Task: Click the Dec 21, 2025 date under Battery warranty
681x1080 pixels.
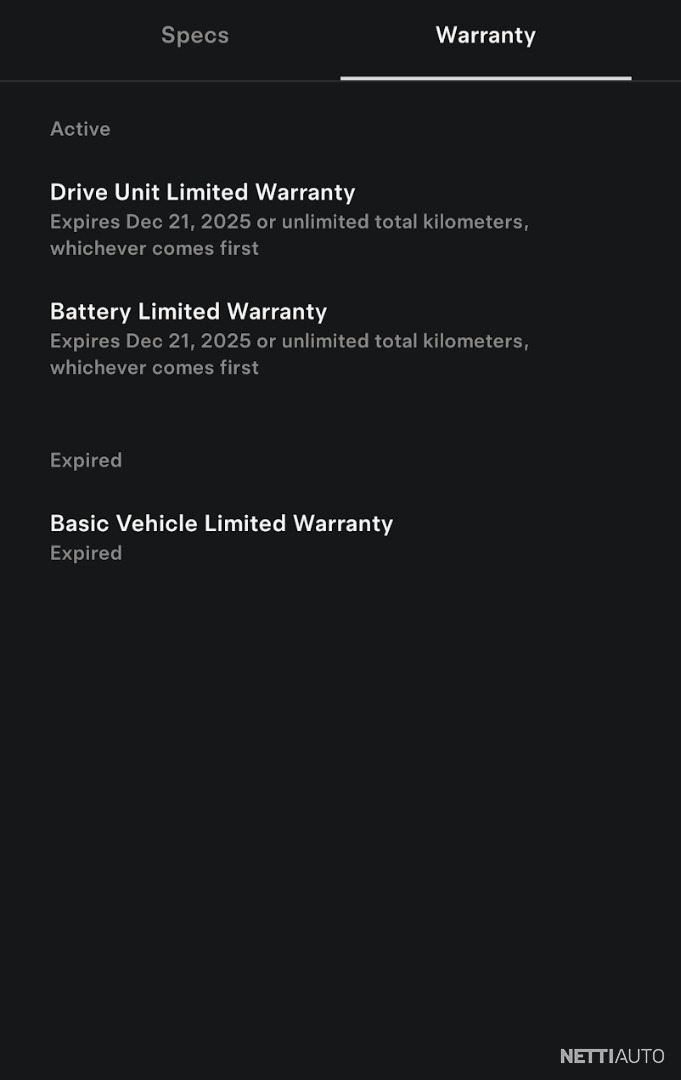Action: point(188,341)
